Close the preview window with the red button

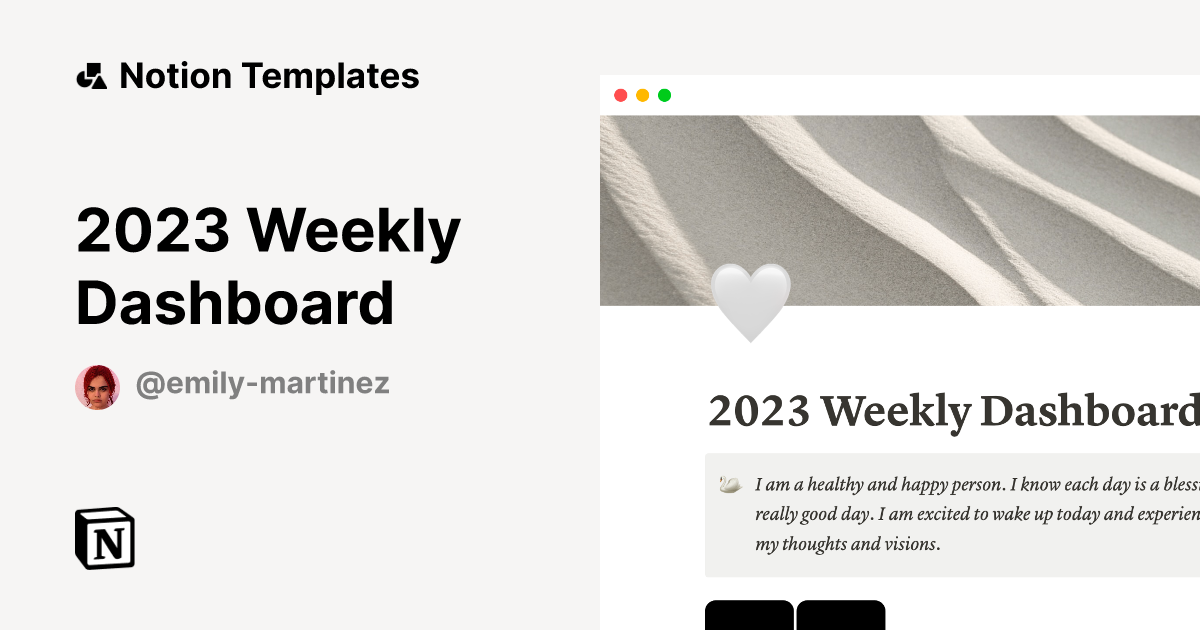point(620,95)
